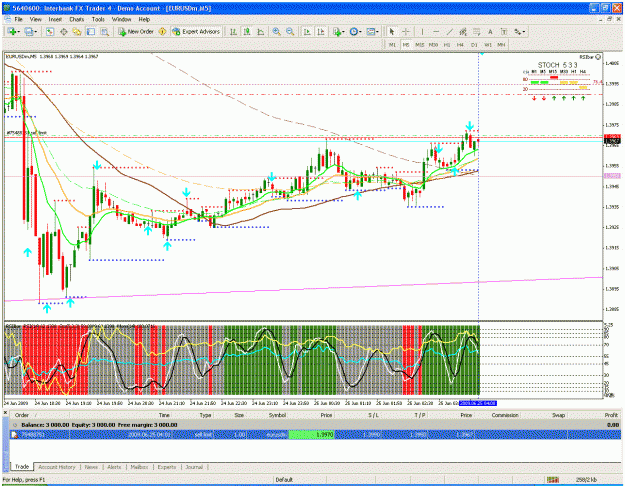Click the Balance: 3 000.00 summary row

[315, 425]
